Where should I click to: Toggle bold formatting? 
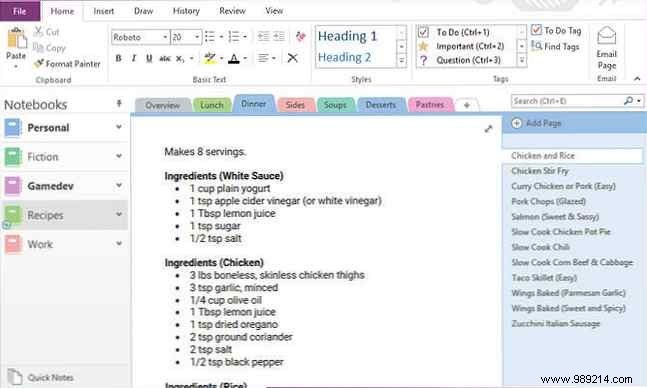click(x=118, y=58)
